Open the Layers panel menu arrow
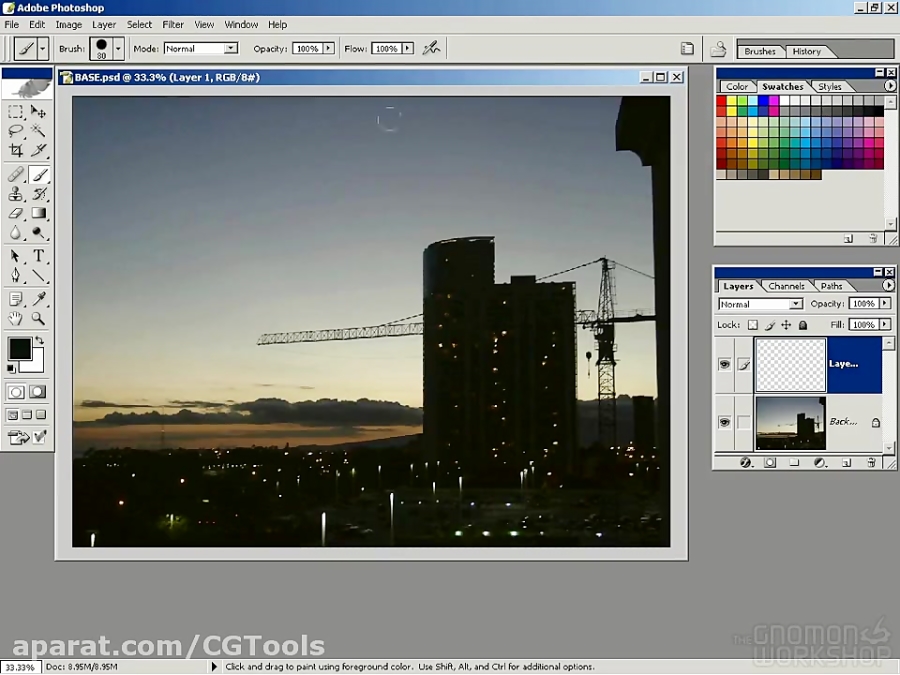The height and width of the screenshot is (675, 900). (x=889, y=285)
